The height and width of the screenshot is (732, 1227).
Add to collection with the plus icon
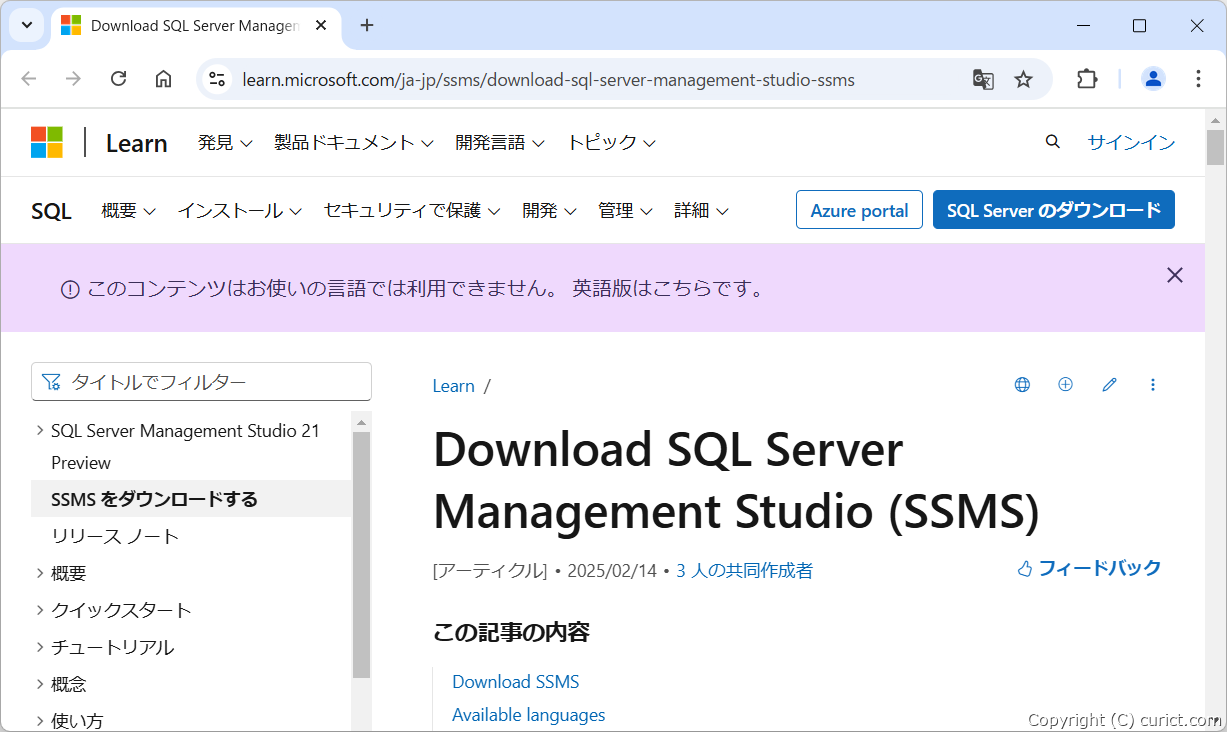click(1065, 384)
